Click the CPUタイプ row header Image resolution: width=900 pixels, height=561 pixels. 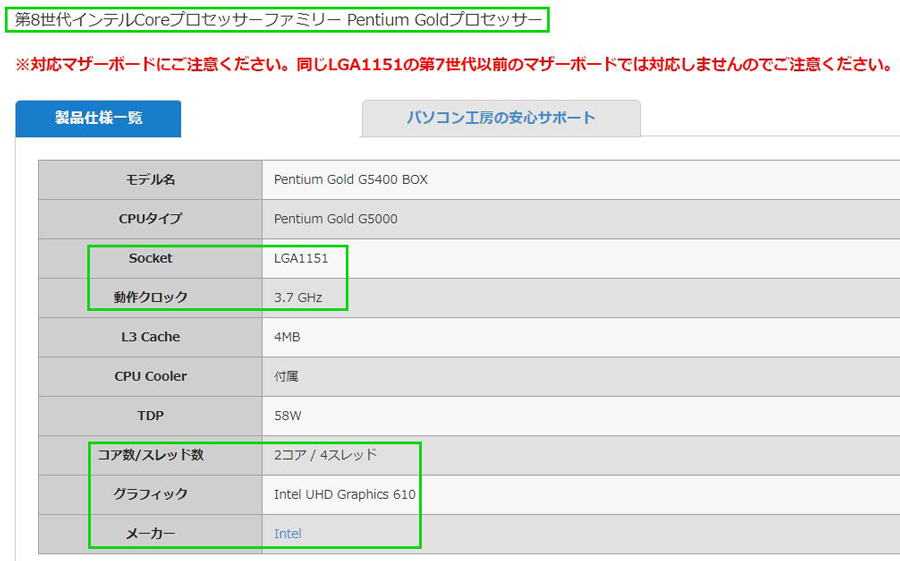click(x=150, y=219)
